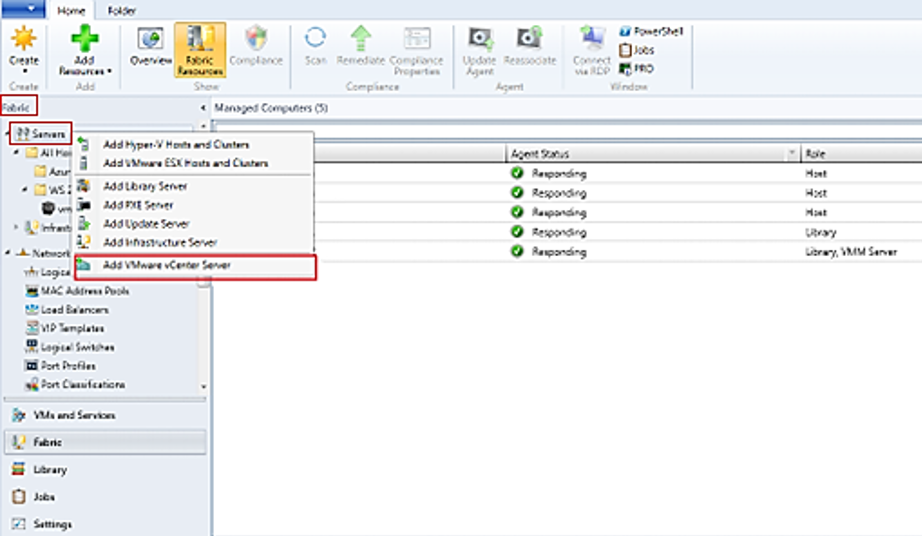Viewport: 922px width, 536px height.
Task: Collapse the Networking tree node arrow
Action: 9,253
